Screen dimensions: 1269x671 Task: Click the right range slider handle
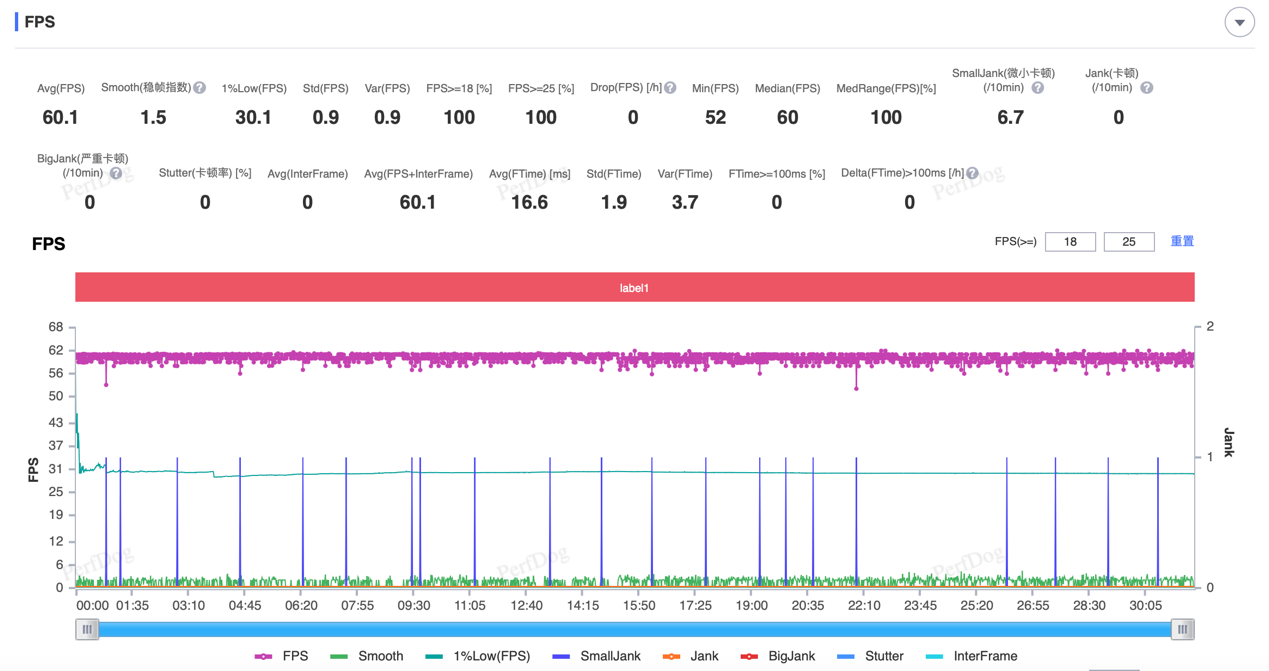pyautogui.click(x=1182, y=629)
